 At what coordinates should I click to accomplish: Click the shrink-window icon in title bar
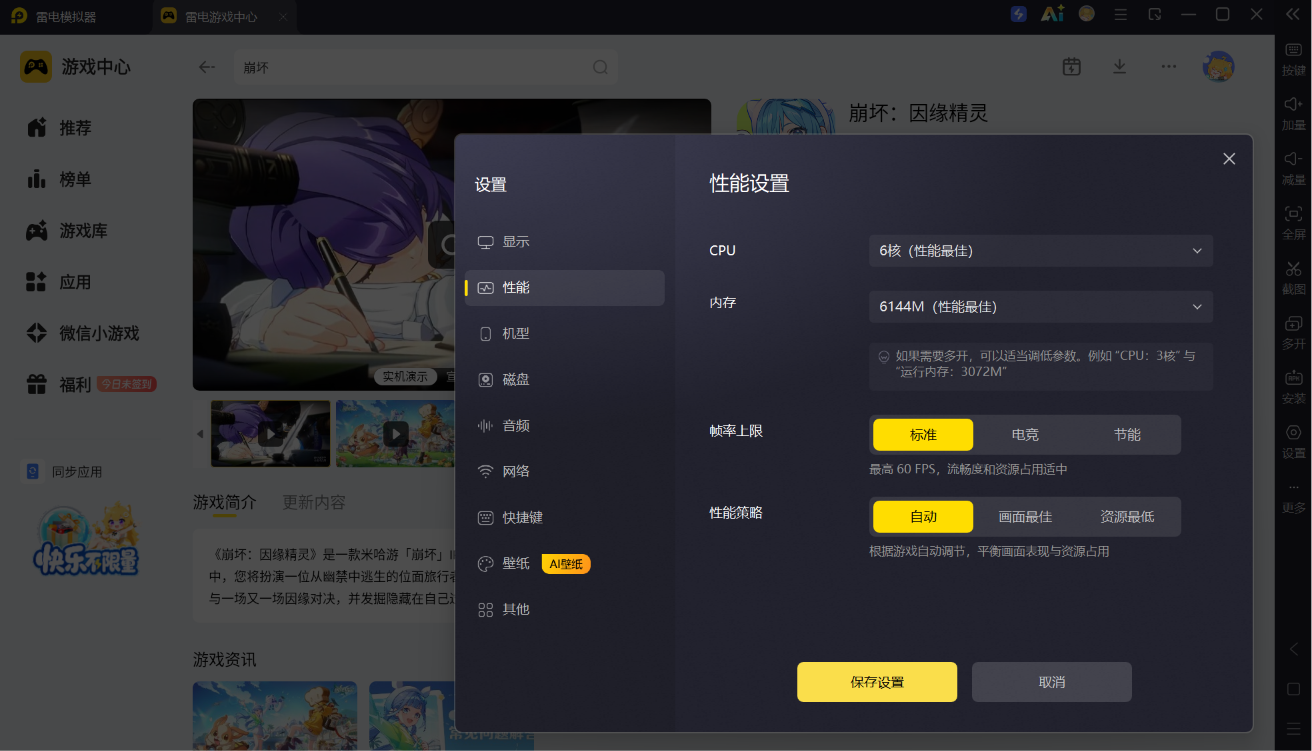(1155, 14)
